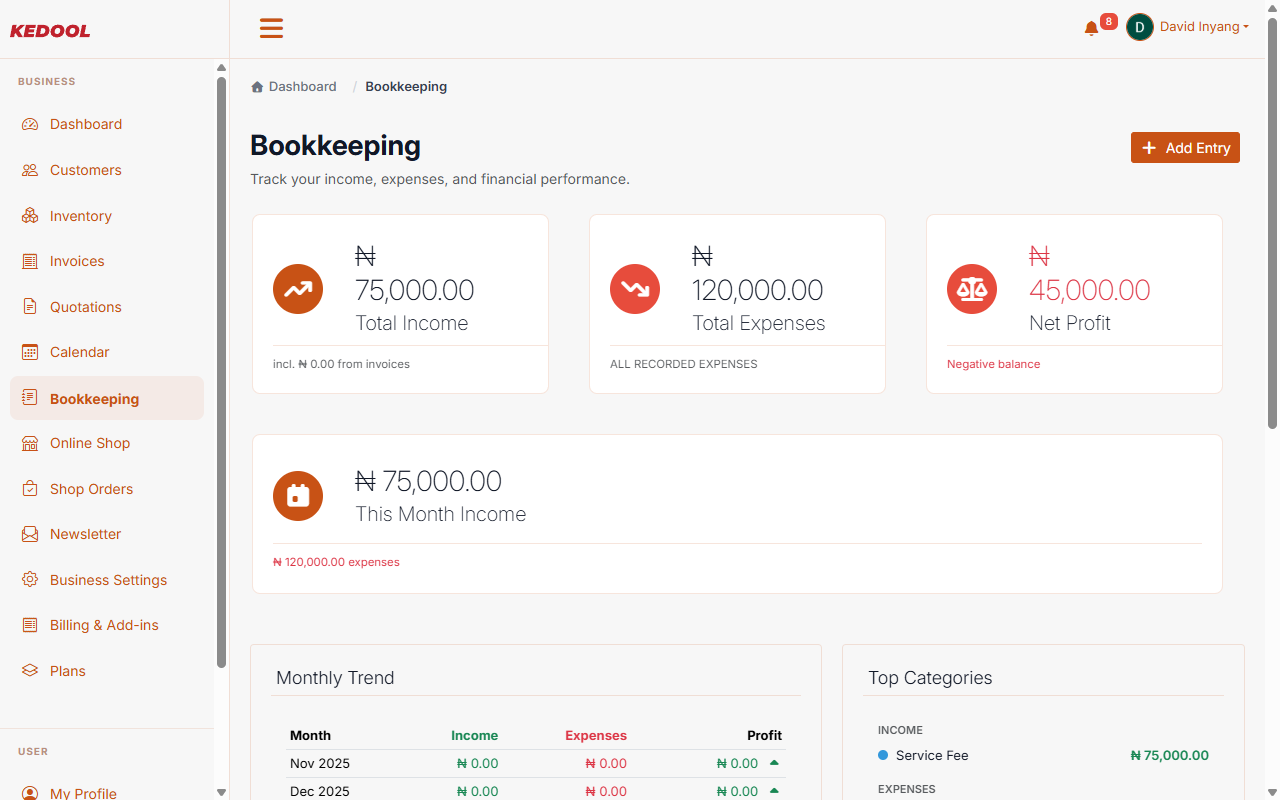Image resolution: width=1280 pixels, height=800 pixels.
Task: Click the sidebar scroll up arrow
Action: coord(221,68)
